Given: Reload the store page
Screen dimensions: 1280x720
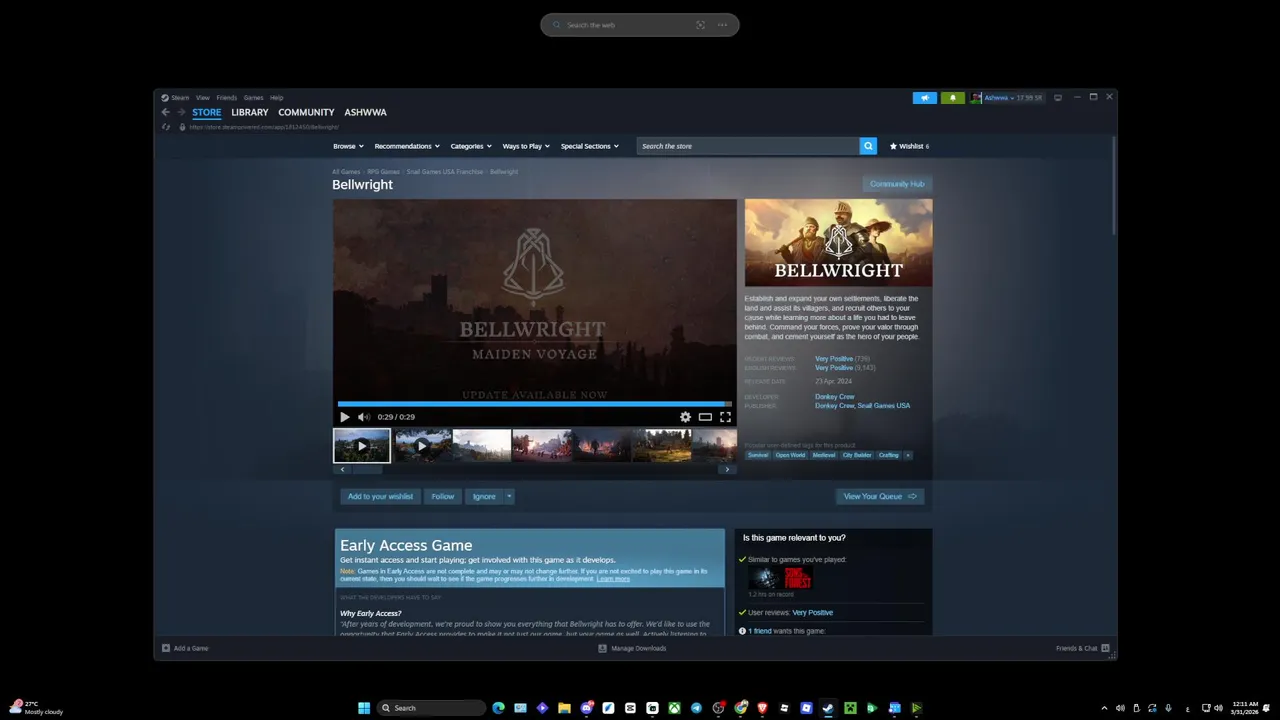Looking at the screenshot, I should click(x=166, y=127).
